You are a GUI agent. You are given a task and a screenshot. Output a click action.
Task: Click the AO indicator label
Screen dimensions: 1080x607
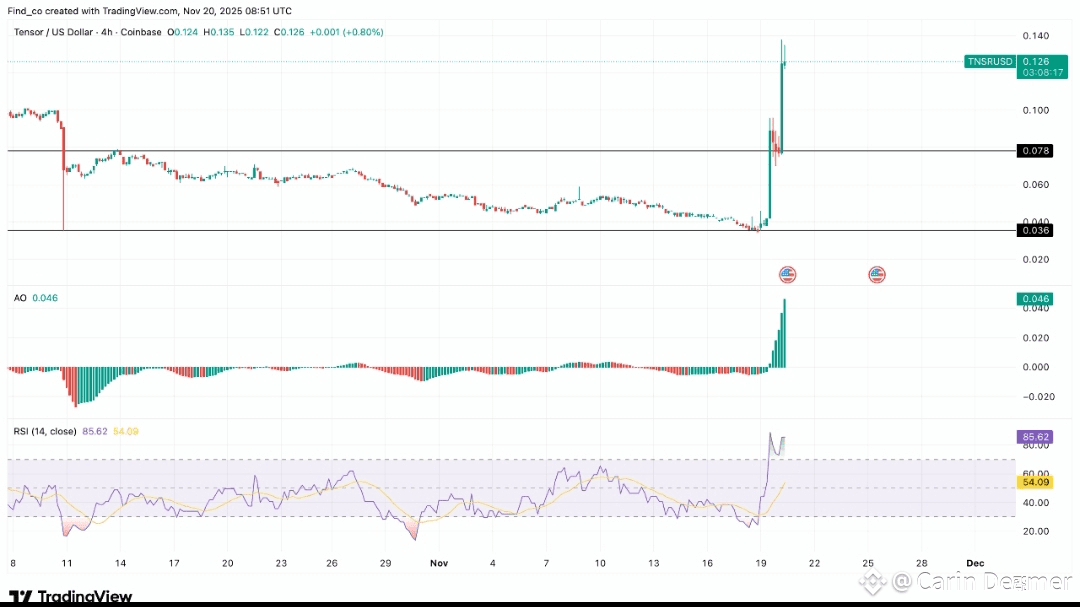coord(20,298)
